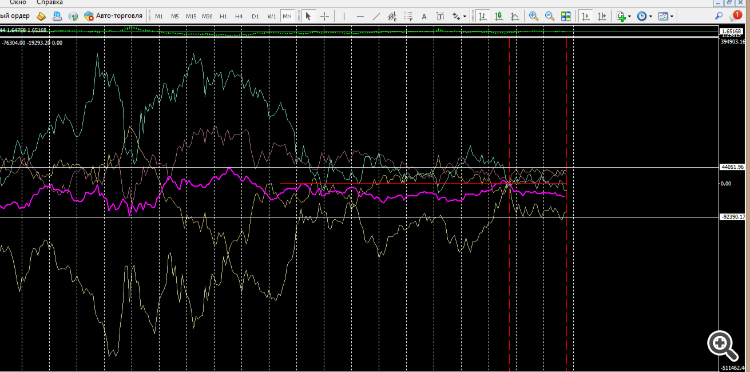Select the Fibonacci retracement tool
750x372 pixels.
pos(408,16)
